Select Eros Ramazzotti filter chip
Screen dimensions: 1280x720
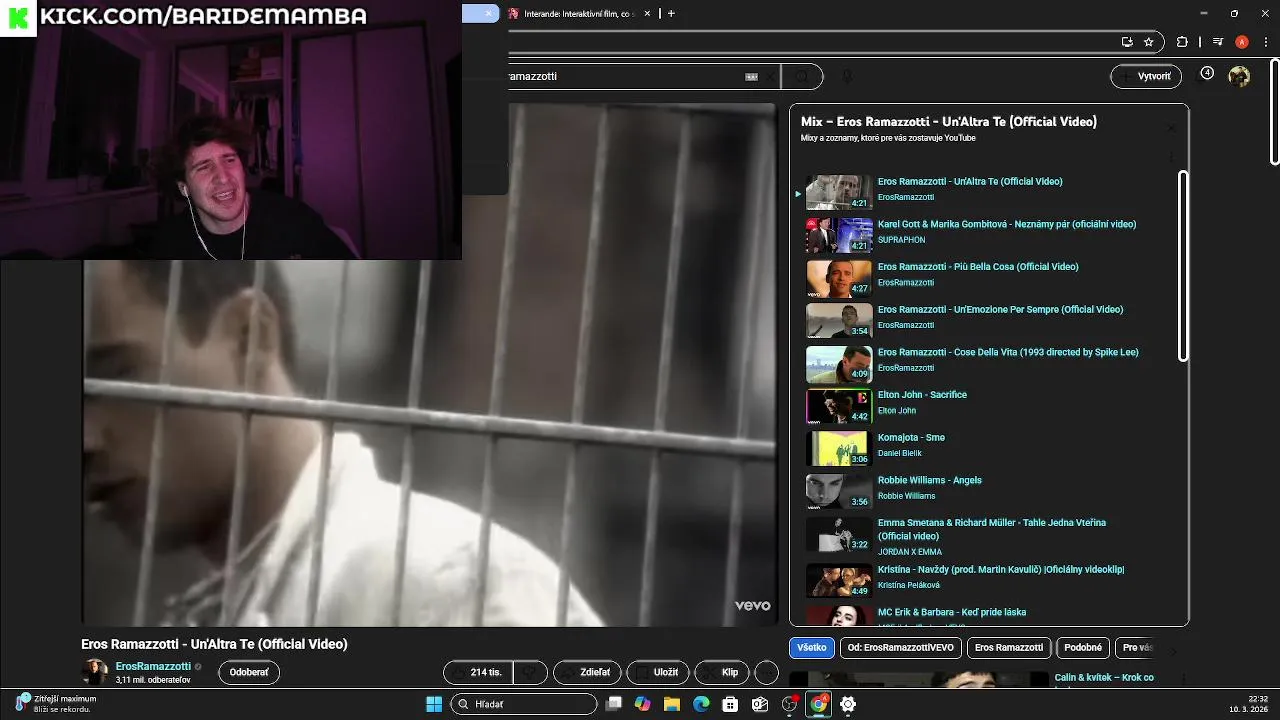tap(1008, 647)
